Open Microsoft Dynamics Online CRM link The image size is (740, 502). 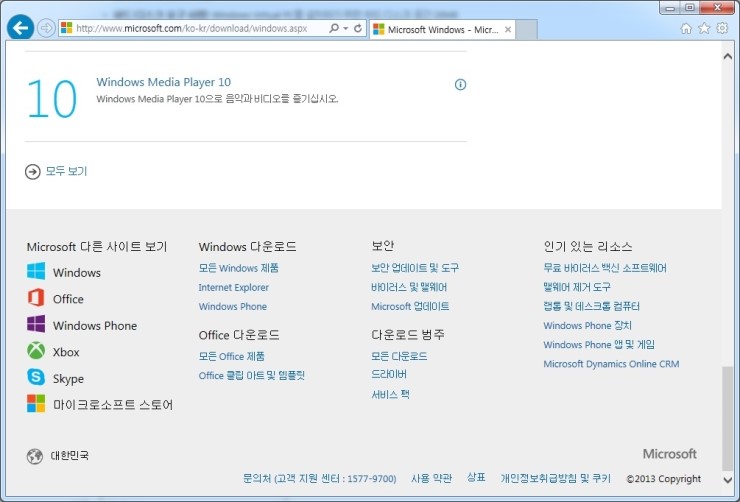[x=611, y=364]
